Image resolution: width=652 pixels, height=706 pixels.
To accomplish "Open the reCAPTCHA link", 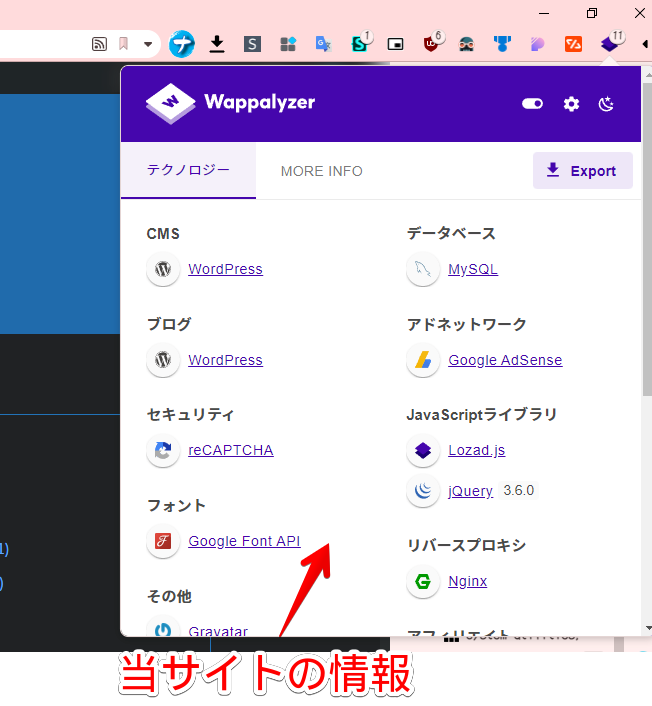I will click(x=231, y=450).
